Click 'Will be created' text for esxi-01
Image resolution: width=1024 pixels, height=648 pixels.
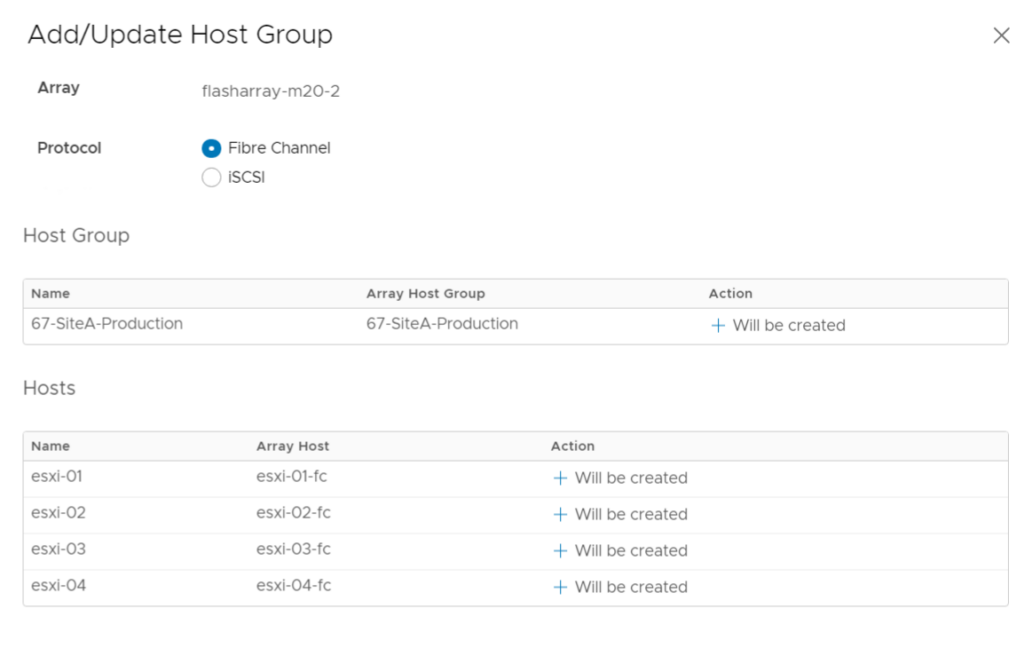pyautogui.click(x=631, y=478)
